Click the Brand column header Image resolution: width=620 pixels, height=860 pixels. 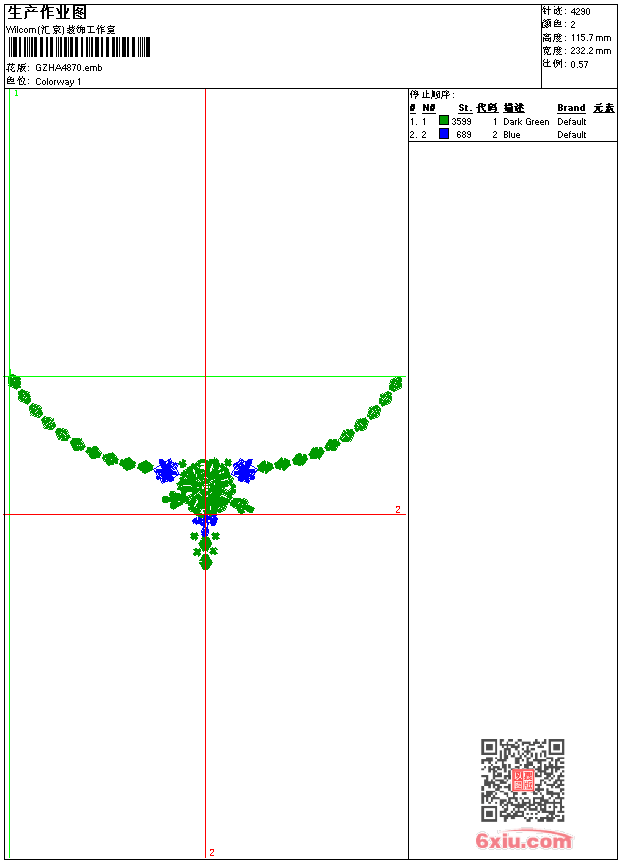pos(571,108)
